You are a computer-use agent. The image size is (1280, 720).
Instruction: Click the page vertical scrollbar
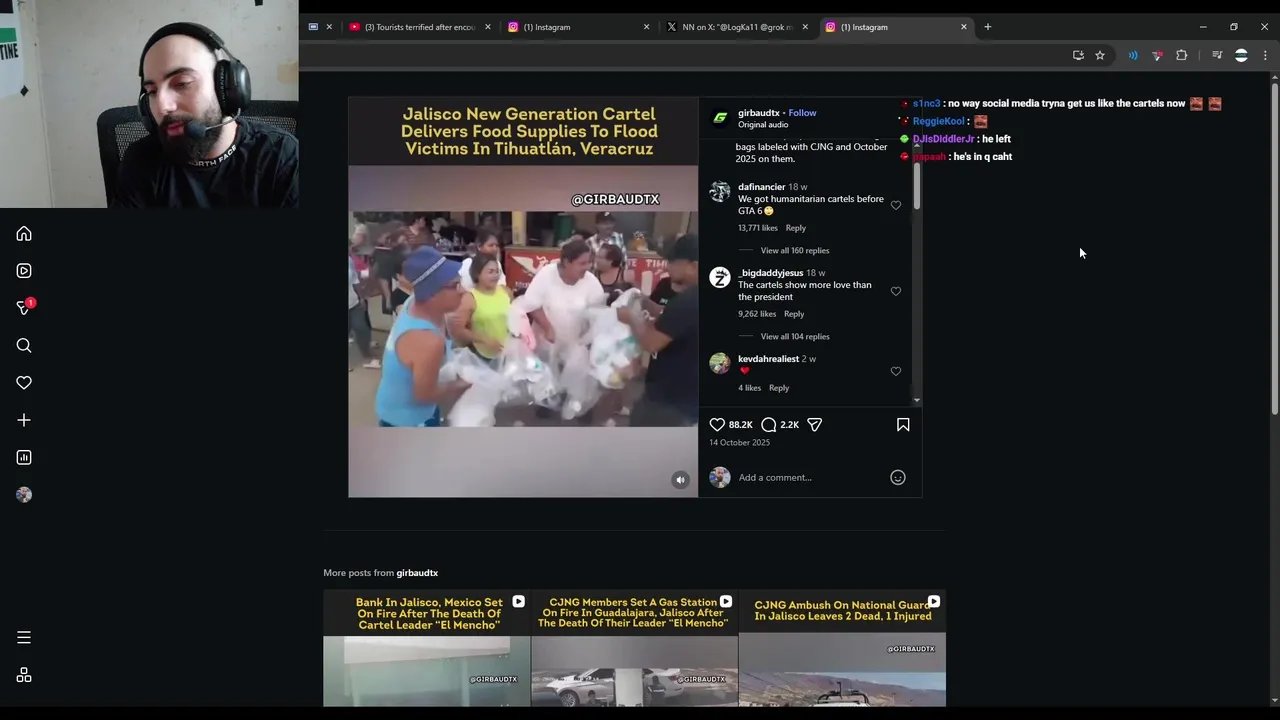[1274, 250]
